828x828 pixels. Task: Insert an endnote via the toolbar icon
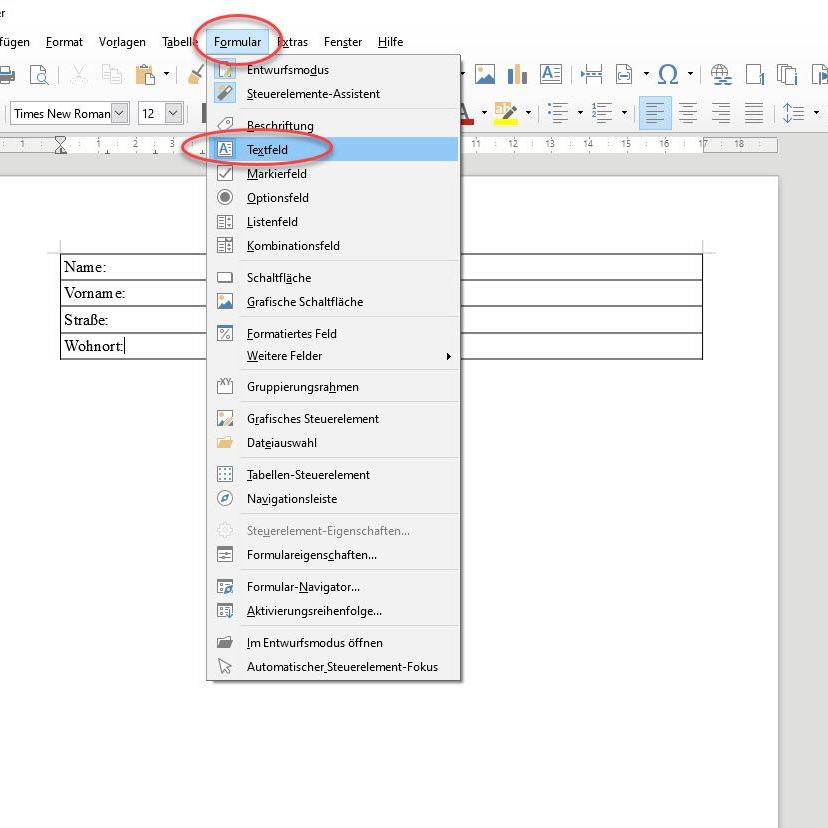pos(787,74)
